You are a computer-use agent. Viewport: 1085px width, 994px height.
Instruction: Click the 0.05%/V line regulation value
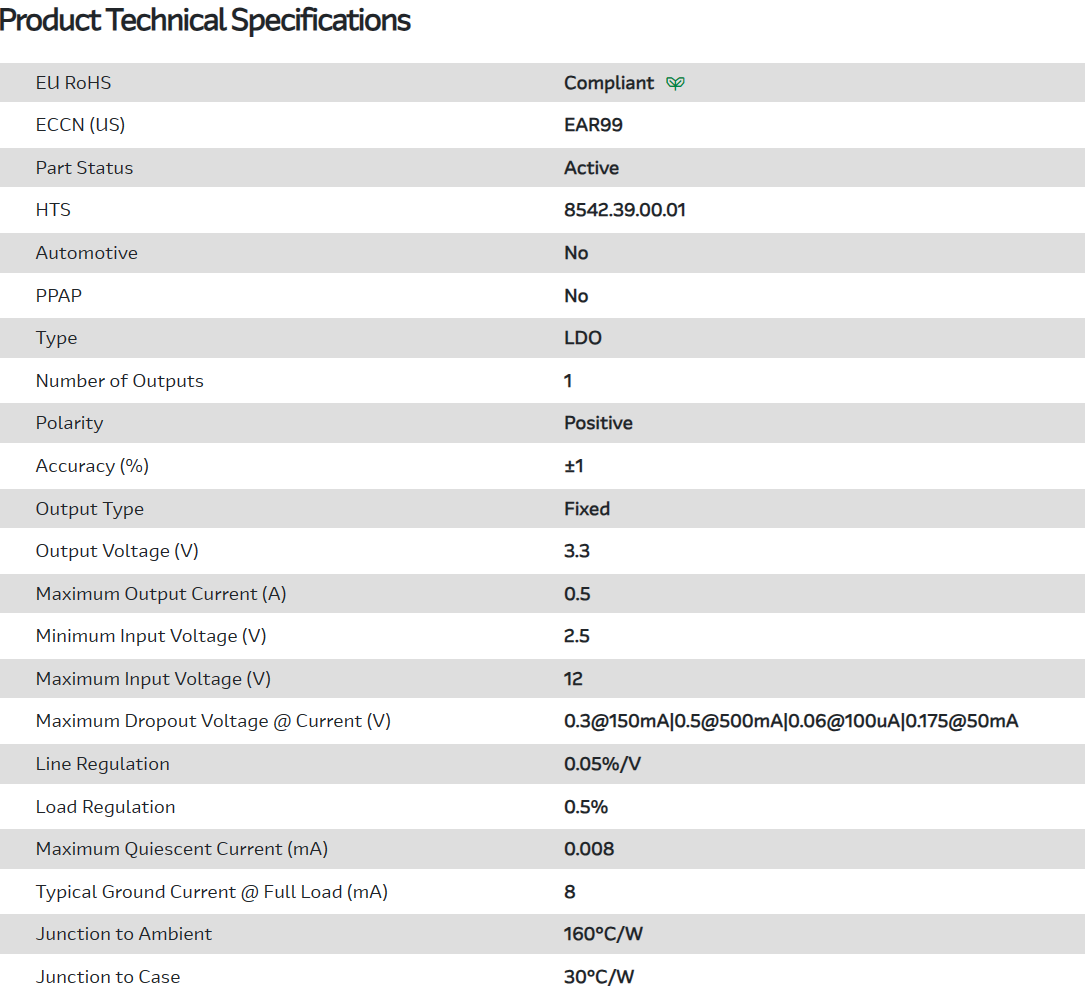(x=603, y=764)
